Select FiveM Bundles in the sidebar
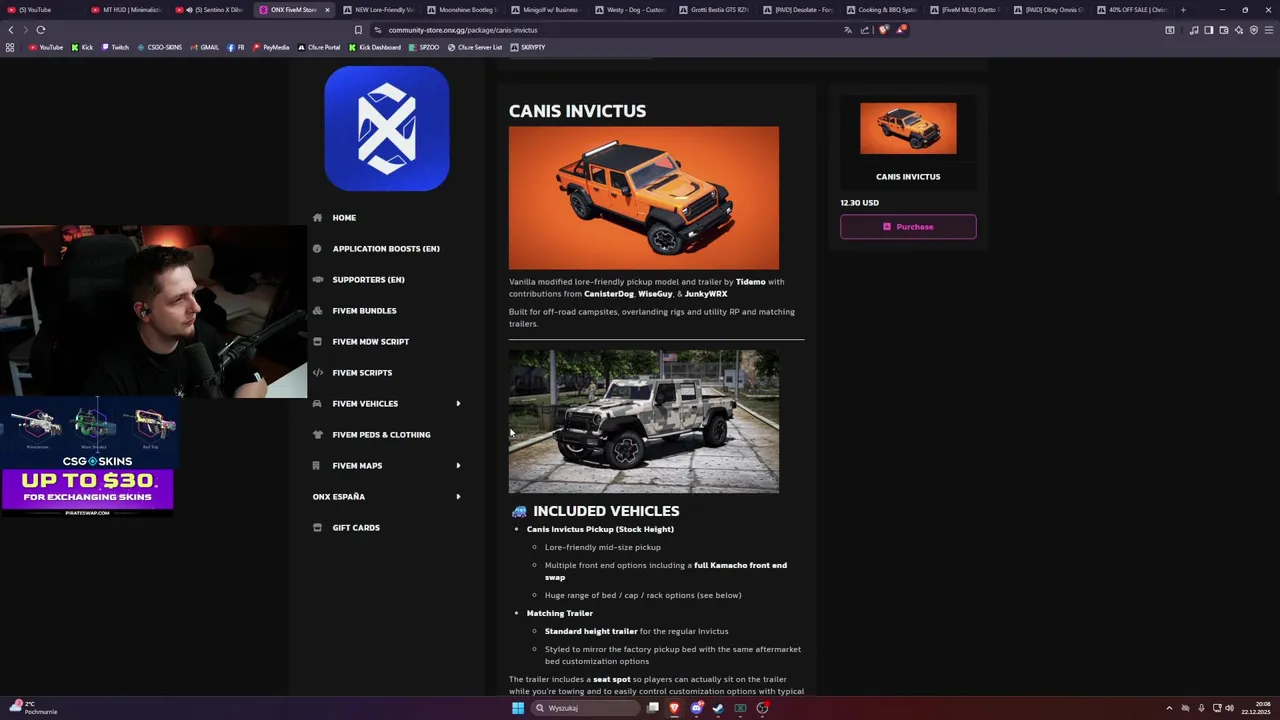 (x=364, y=310)
